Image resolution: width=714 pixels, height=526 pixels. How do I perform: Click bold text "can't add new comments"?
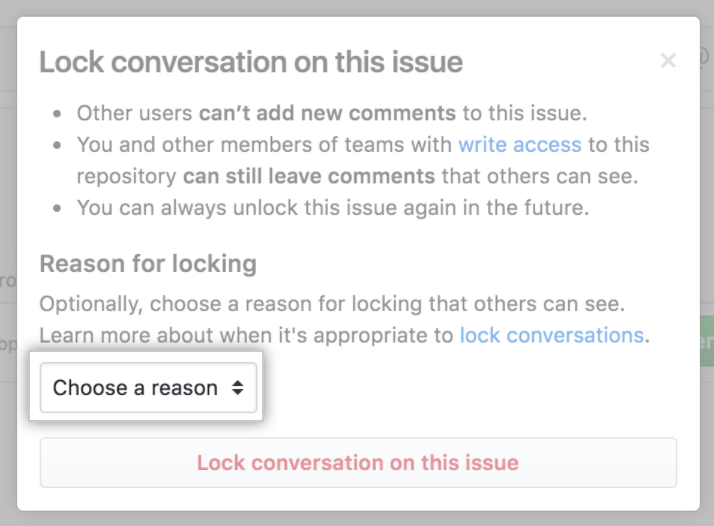(327, 113)
